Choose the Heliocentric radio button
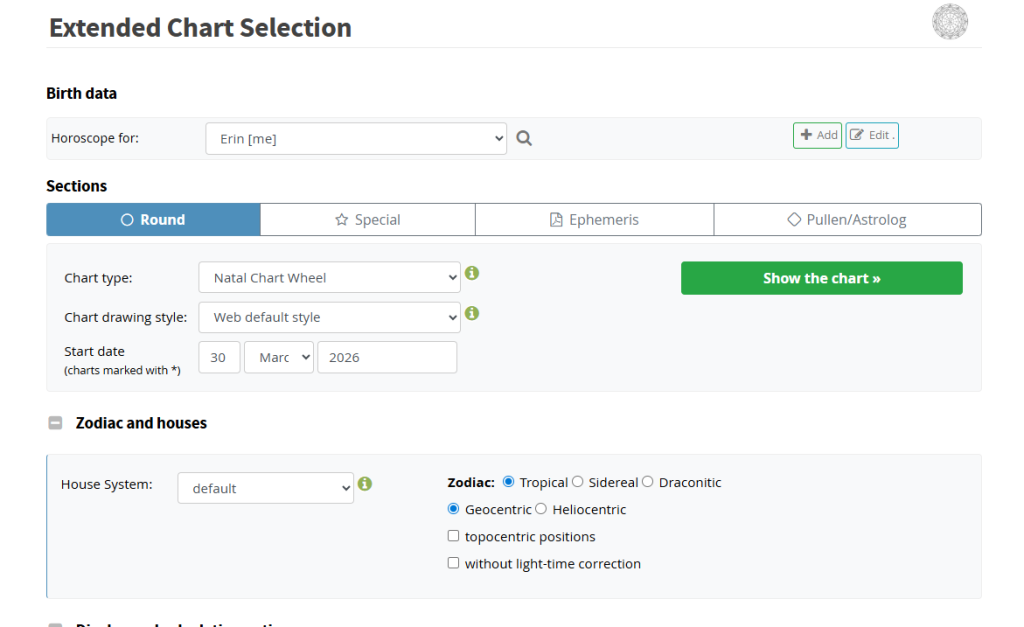Image resolution: width=1024 pixels, height=627 pixels. coord(541,509)
